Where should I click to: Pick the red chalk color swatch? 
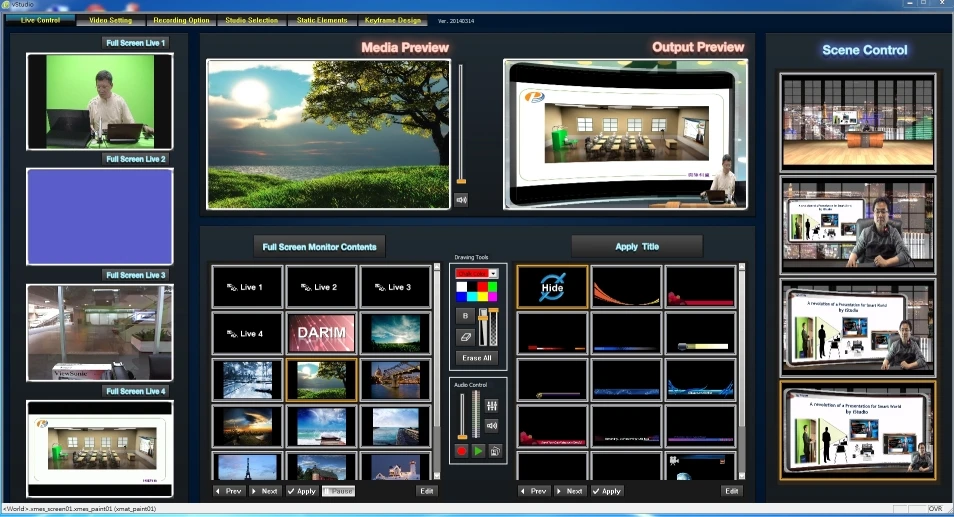[x=482, y=286]
